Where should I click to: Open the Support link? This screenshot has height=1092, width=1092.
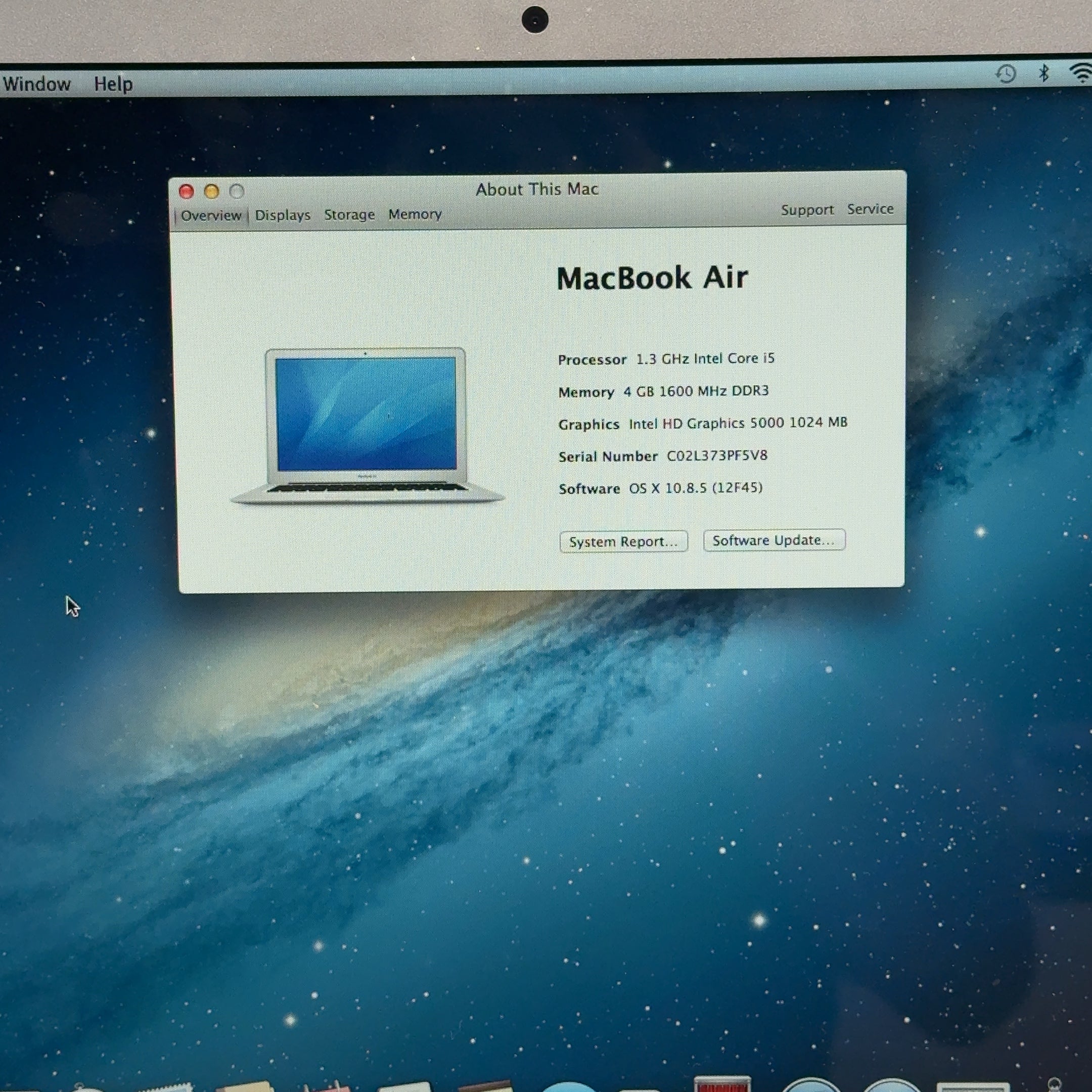[807, 210]
